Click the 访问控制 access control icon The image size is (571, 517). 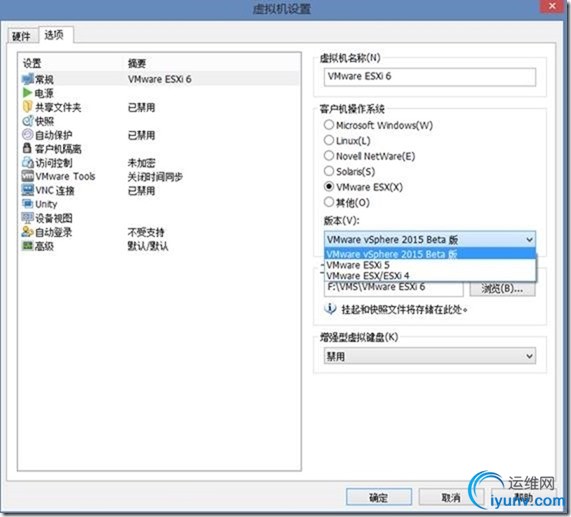tap(28, 162)
